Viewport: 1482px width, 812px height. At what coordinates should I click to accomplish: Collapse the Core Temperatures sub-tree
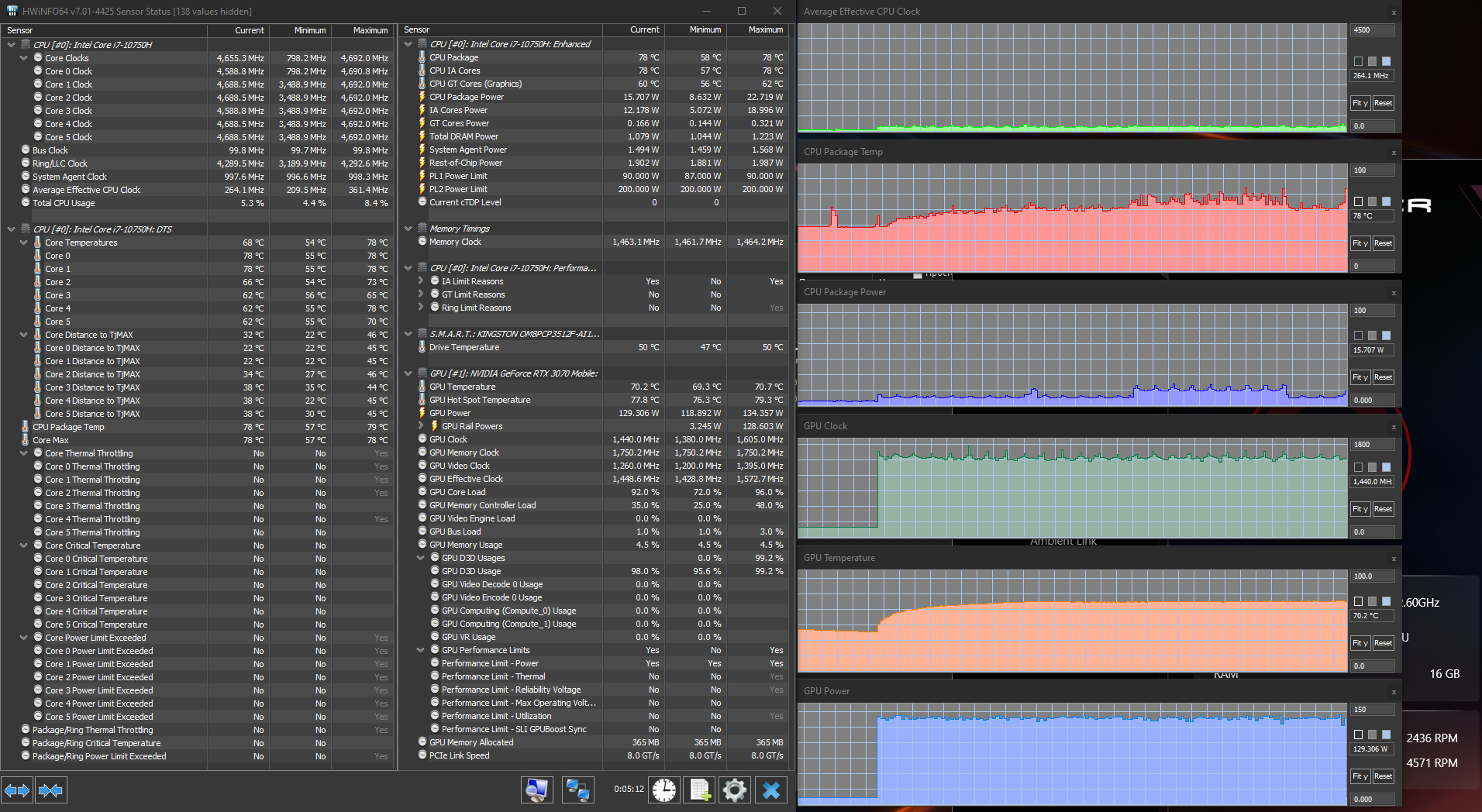(24, 243)
